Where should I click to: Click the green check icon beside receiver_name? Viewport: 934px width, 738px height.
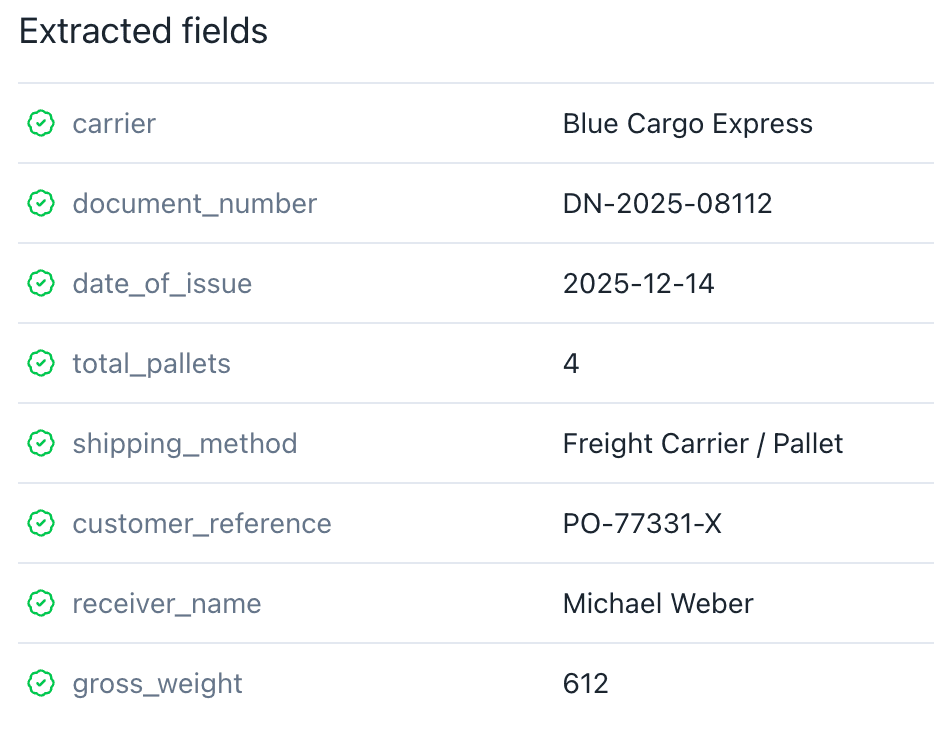click(x=41, y=603)
